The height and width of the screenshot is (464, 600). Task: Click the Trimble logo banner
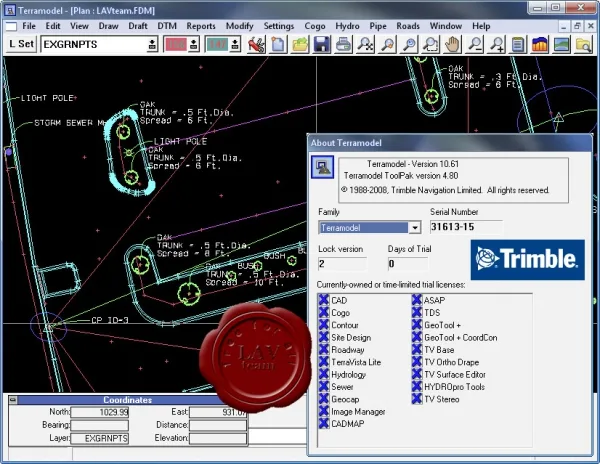527,260
